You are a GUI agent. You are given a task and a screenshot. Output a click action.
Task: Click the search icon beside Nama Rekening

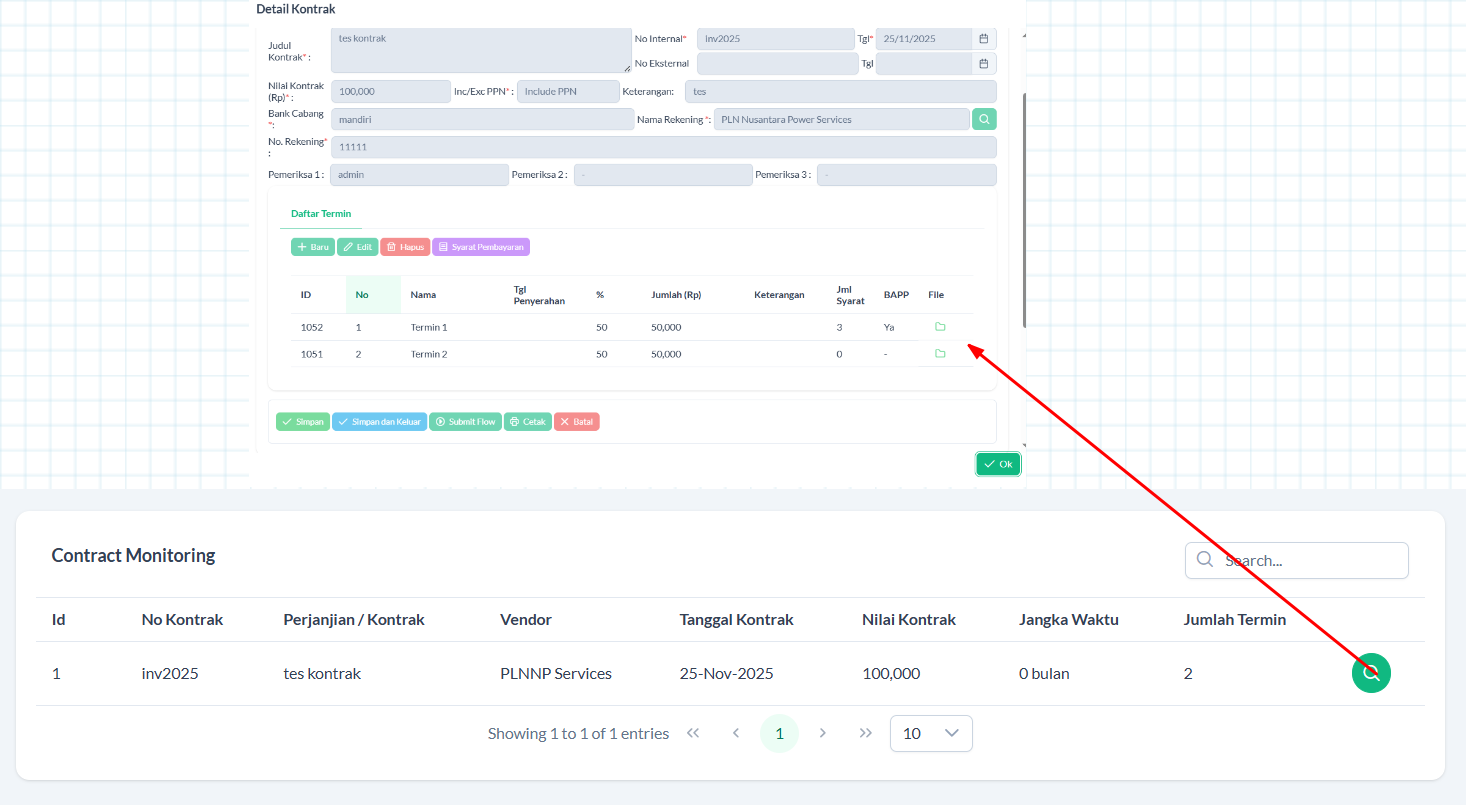[x=984, y=119]
